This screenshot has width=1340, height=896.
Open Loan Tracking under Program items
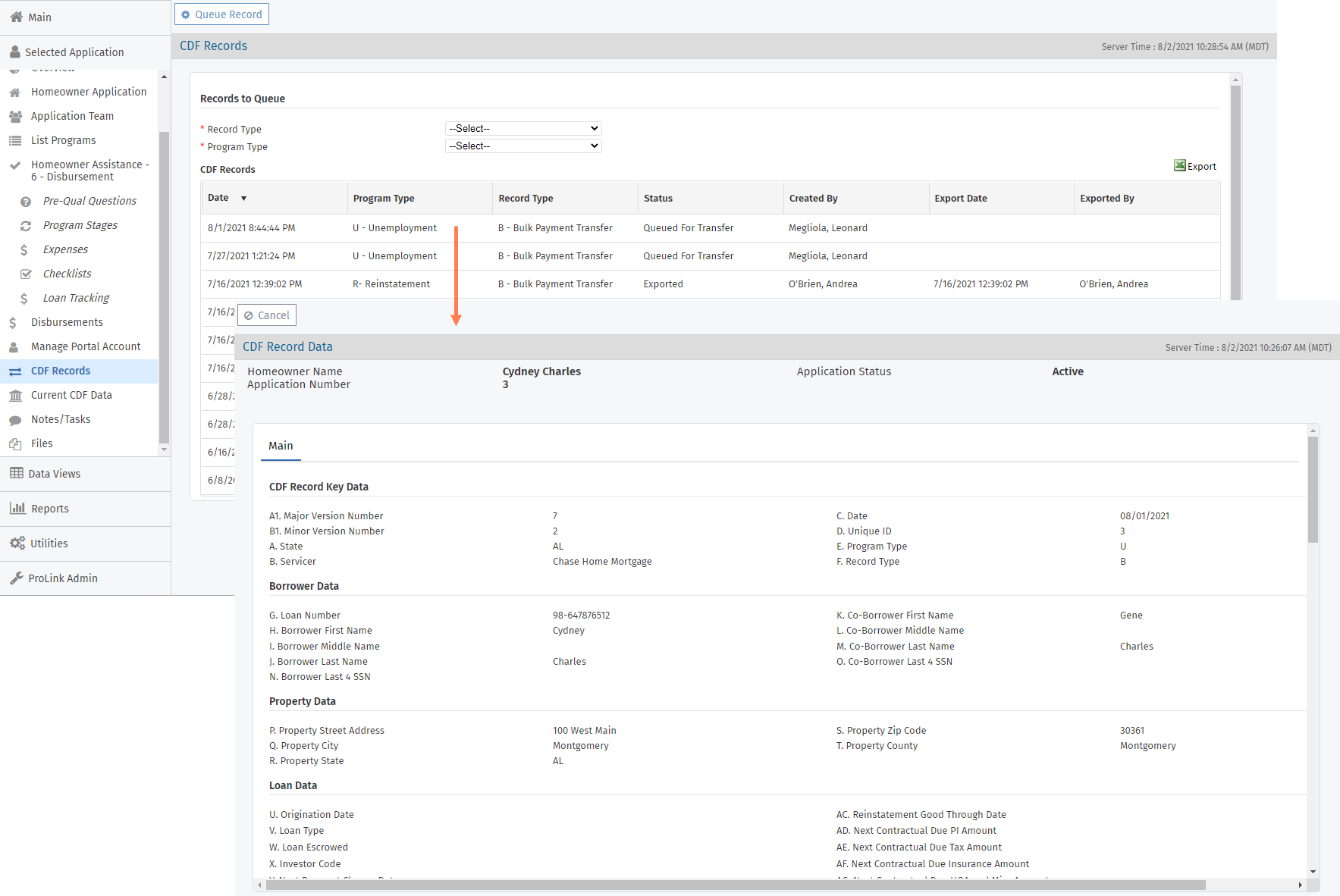(x=76, y=298)
